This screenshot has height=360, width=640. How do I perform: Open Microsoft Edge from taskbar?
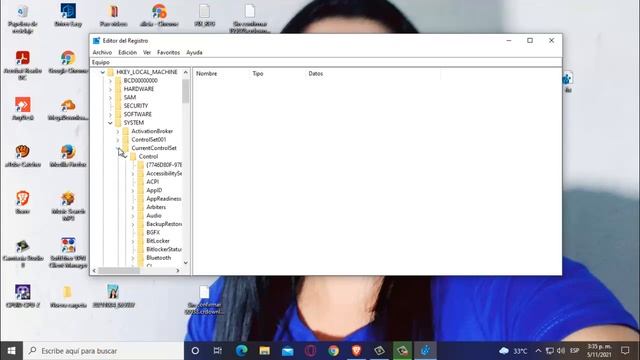[x=241, y=351]
